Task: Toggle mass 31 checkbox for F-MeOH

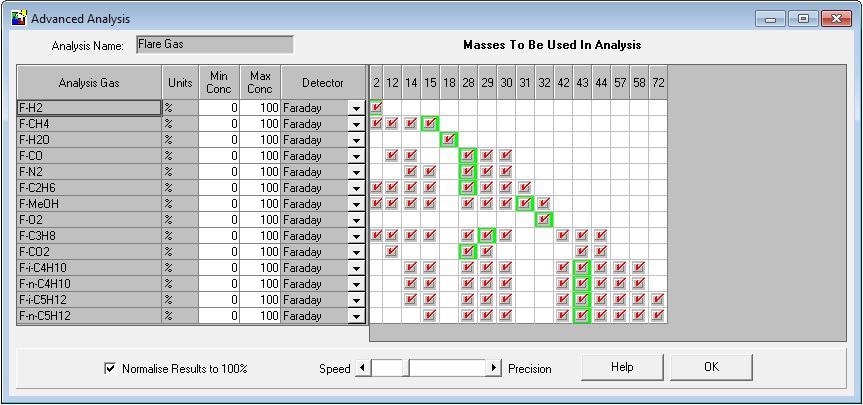Action: tap(525, 203)
